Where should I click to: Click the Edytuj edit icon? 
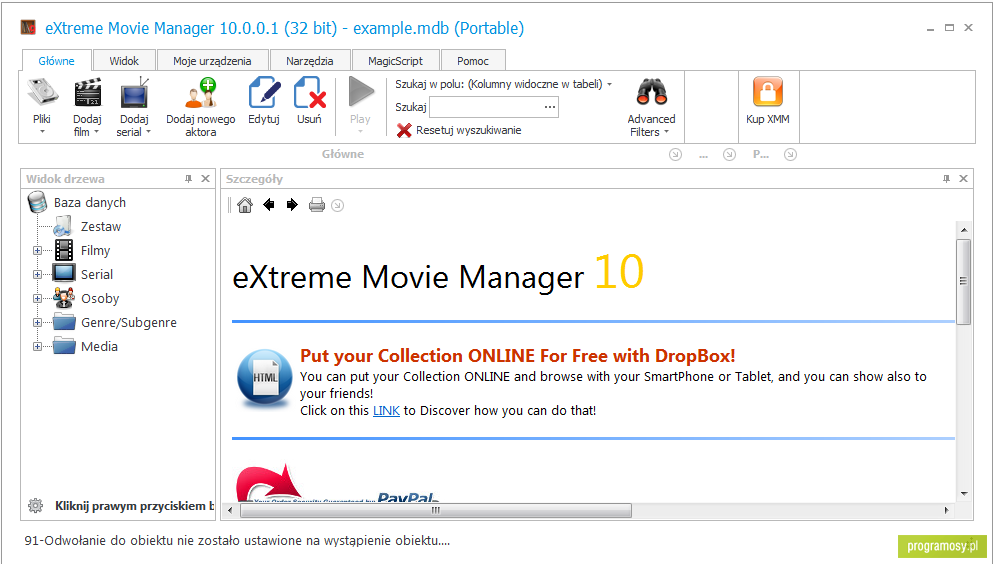[x=264, y=92]
